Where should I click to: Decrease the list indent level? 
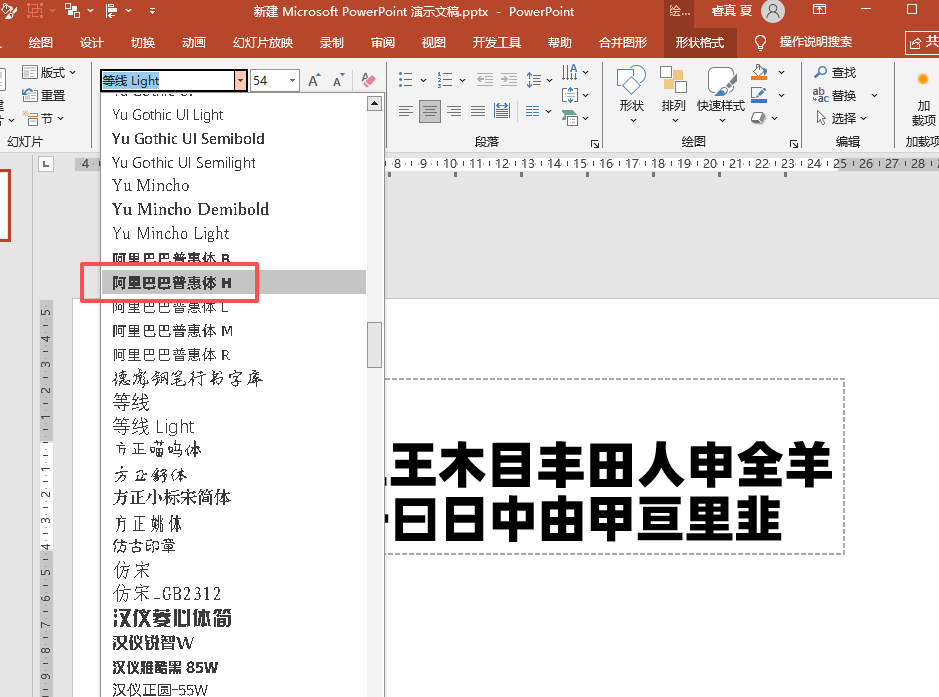pos(485,80)
